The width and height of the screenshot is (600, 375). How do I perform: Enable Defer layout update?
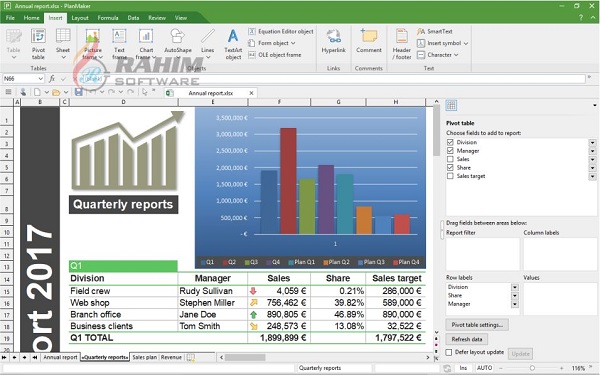point(449,352)
